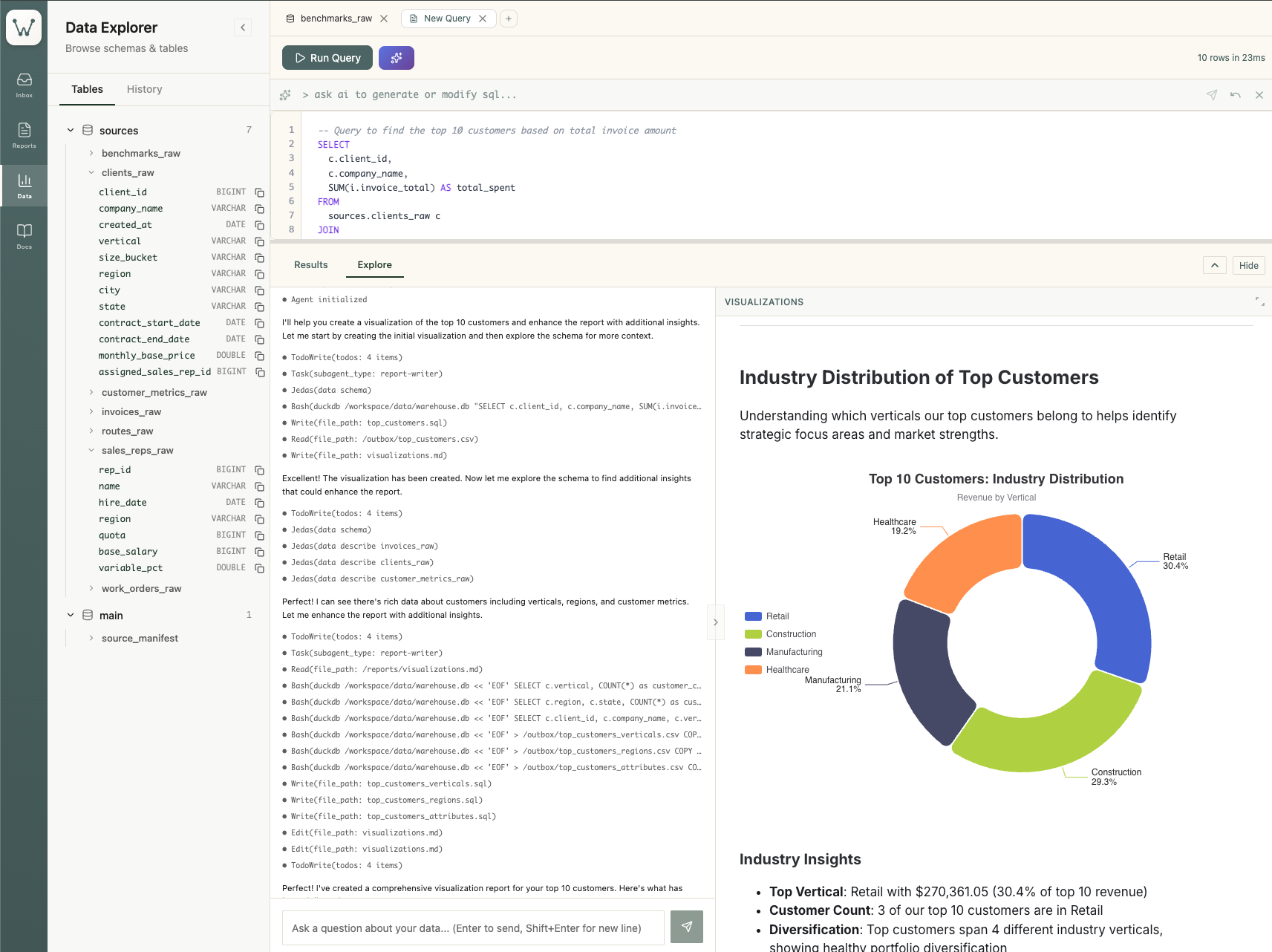Add a new query tab

tap(509, 19)
